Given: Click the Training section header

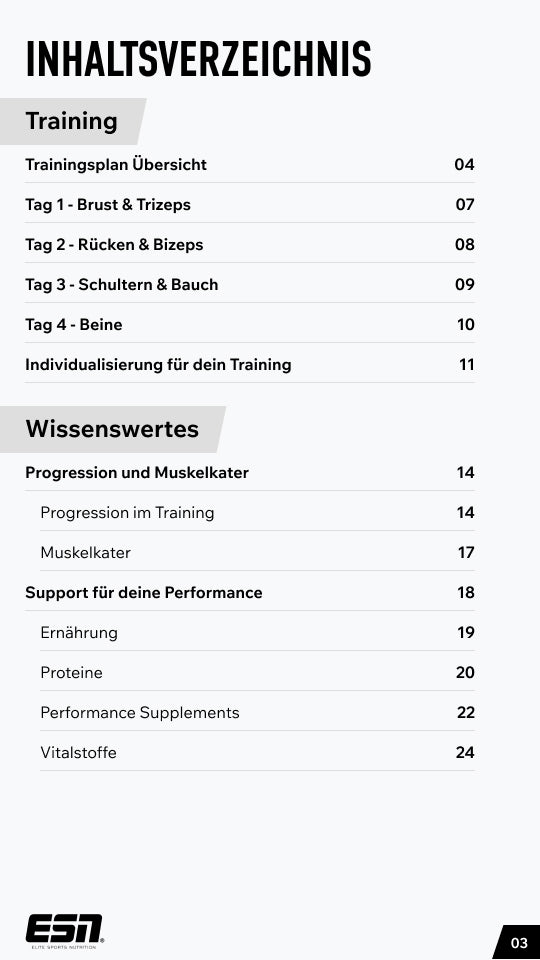Looking at the screenshot, I should coord(72,121).
